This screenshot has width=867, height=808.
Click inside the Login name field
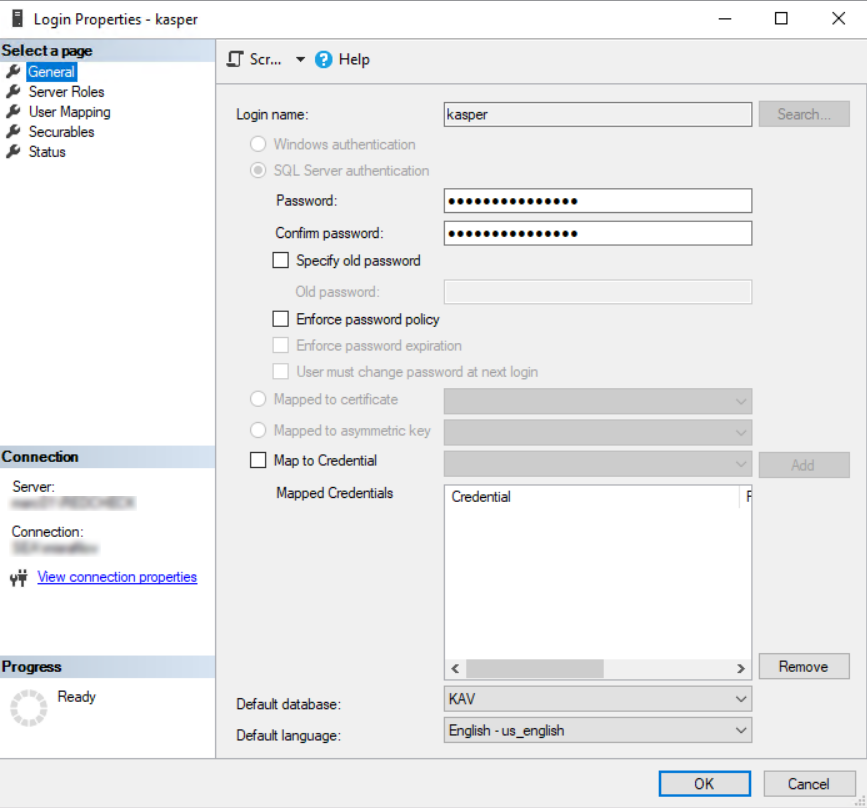597,114
